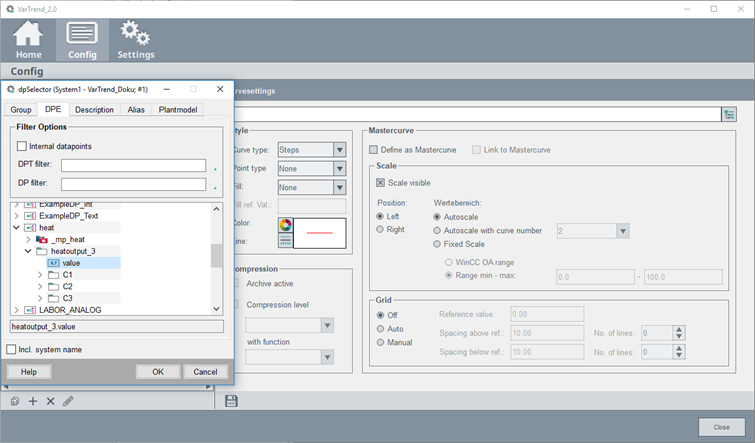The image size is (755, 443).
Task: Open the Settings gears icon
Action: pyautogui.click(x=135, y=39)
